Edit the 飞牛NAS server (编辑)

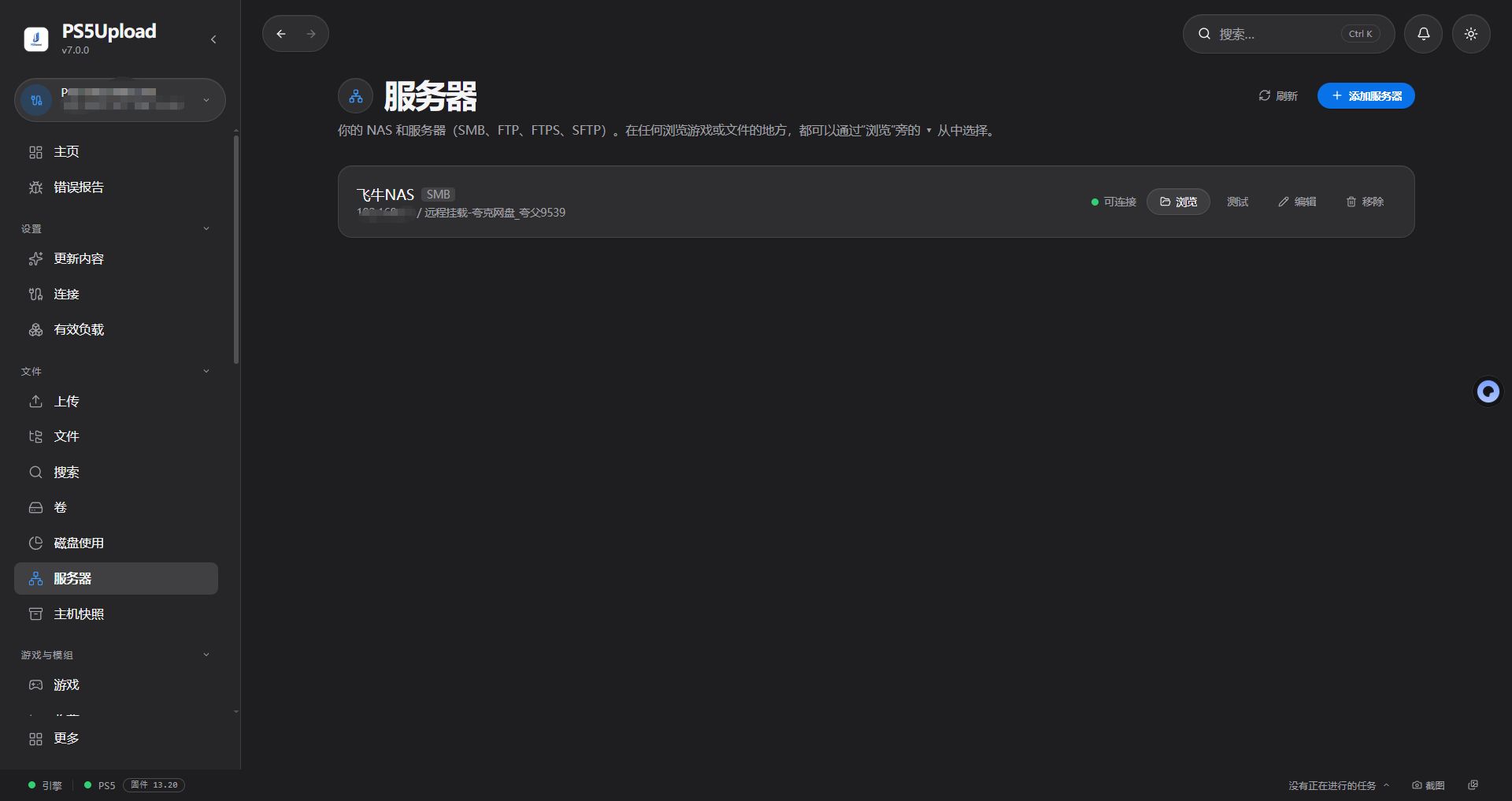coord(1297,202)
